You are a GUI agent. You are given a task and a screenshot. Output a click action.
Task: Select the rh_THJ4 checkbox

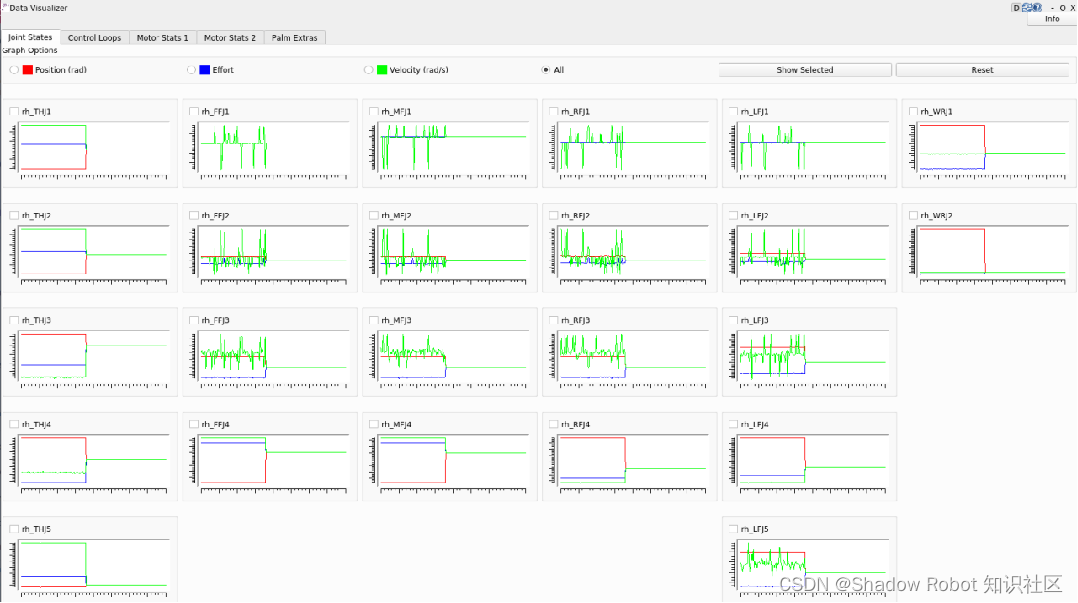[x=14, y=425]
